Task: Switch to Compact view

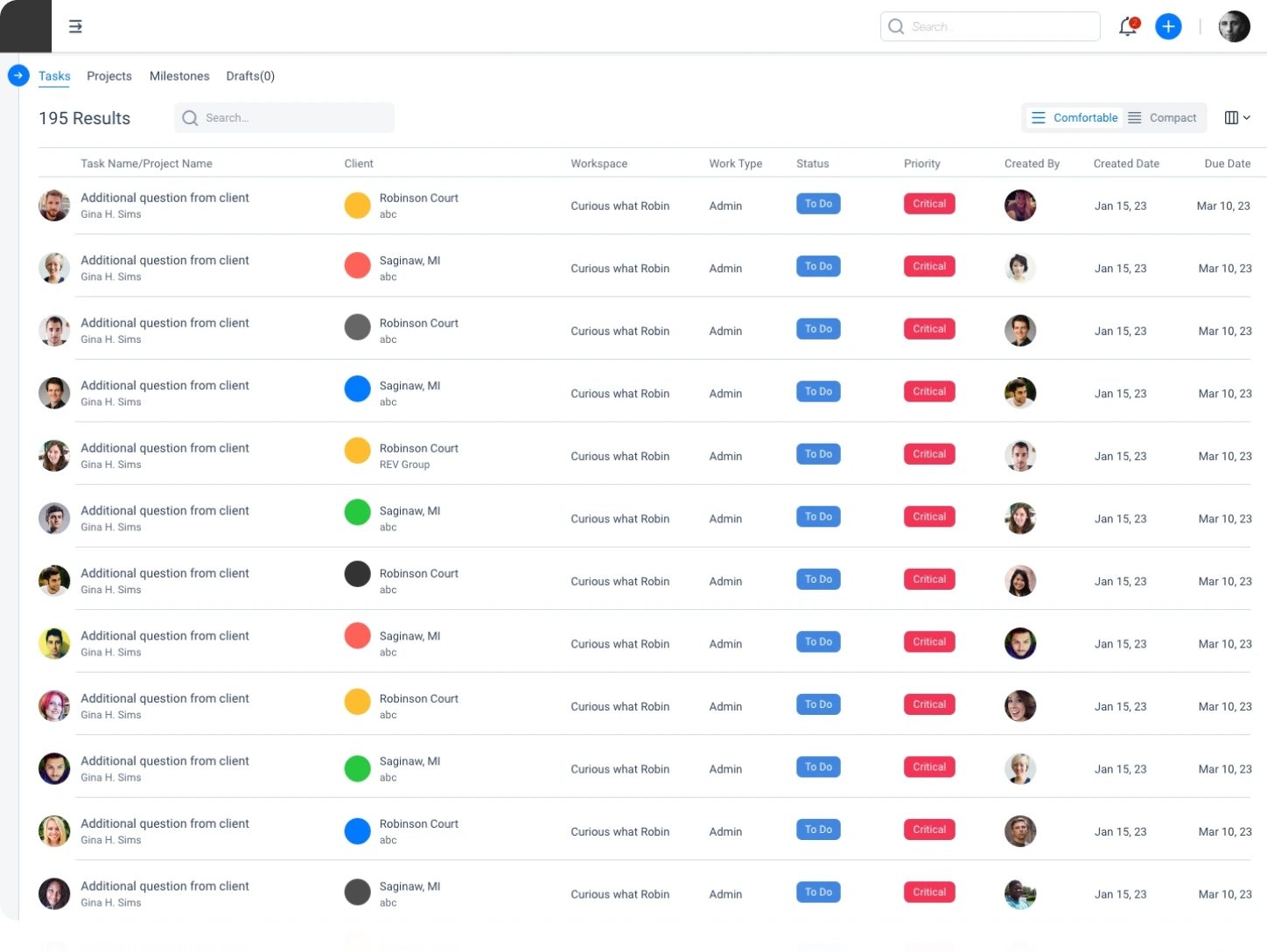Action: (x=1172, y=118)
